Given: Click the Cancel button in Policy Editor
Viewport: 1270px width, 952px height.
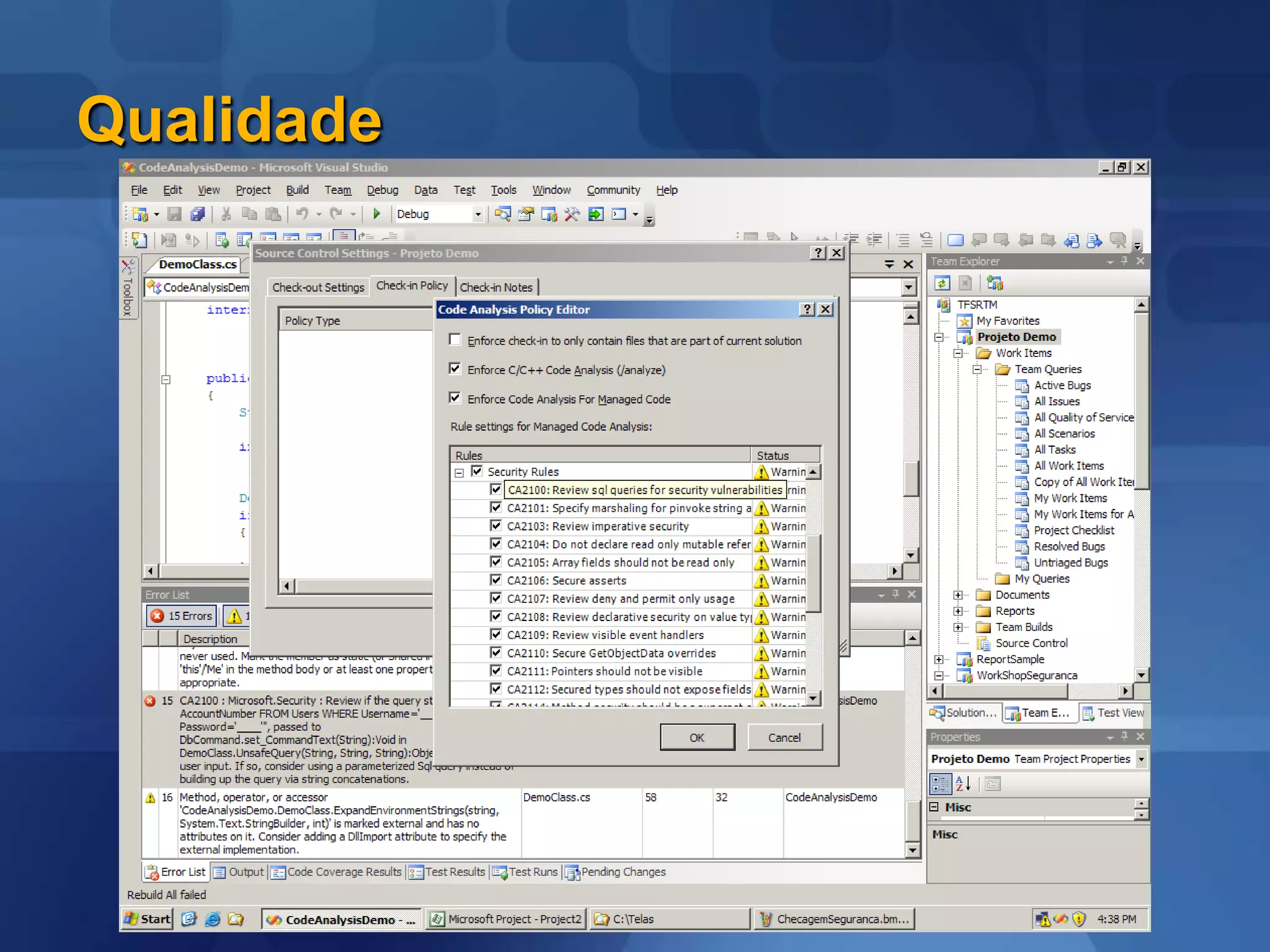Looking at the screenshot, I should (x=784, y=738).
